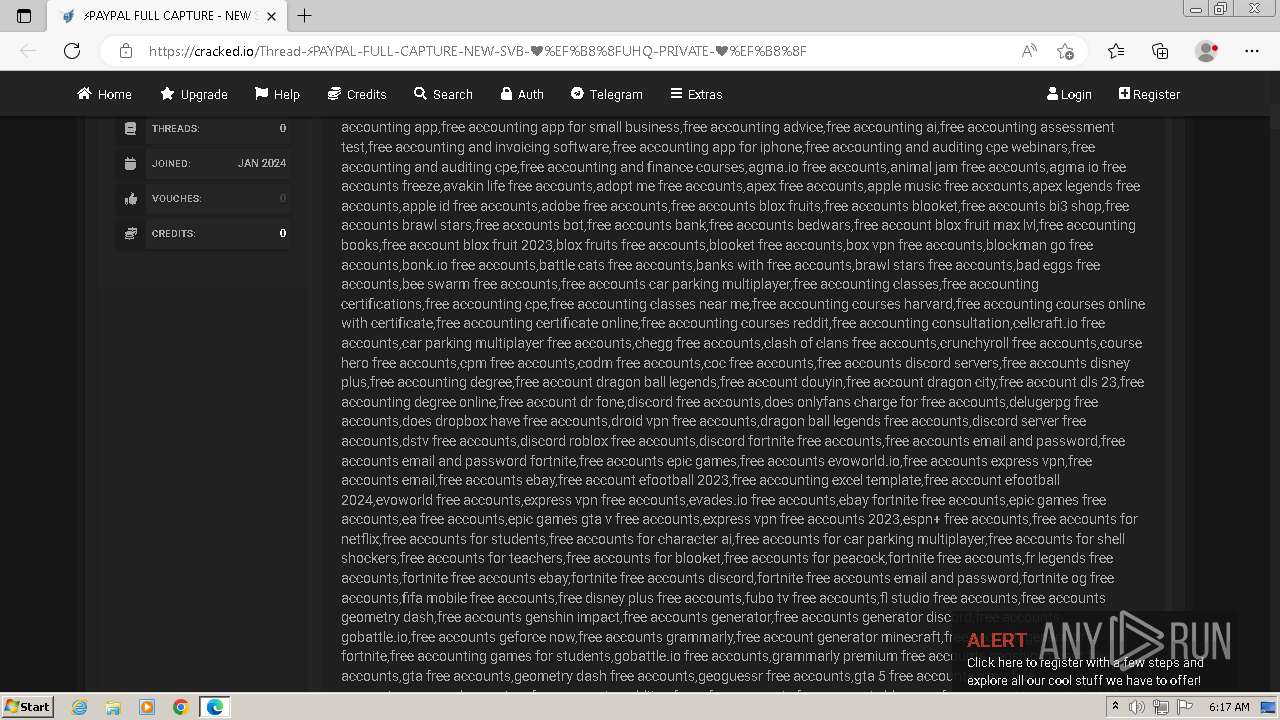Image resolution: width=1280 pixels, height=720 pixels.
Task: Open media player taskbar icon
Action: tap(147, 707)
